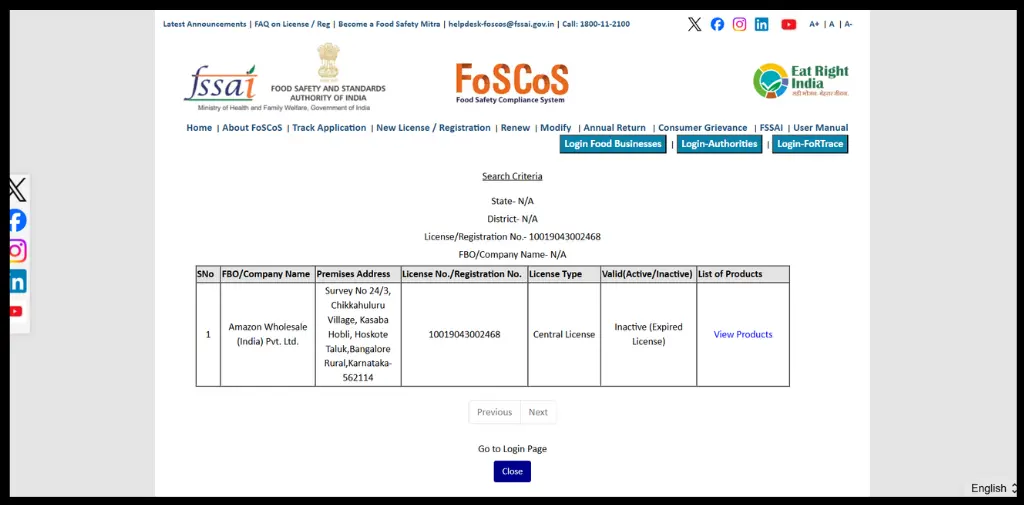Viewport: 1024px width, 505px height.
Task: Open Track Application menu item
Action: [x=329, y=128]
